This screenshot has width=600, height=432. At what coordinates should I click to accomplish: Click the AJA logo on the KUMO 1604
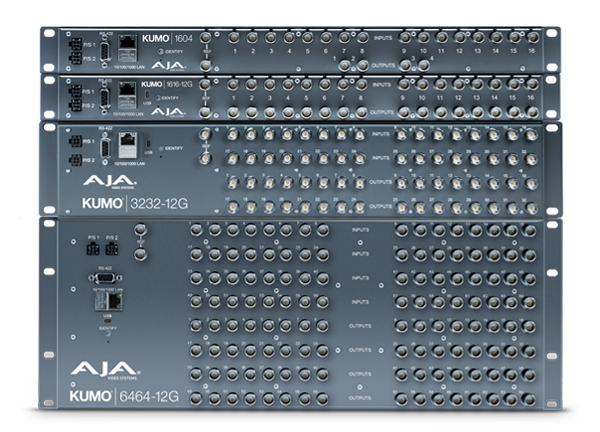[x=168, y=65]
